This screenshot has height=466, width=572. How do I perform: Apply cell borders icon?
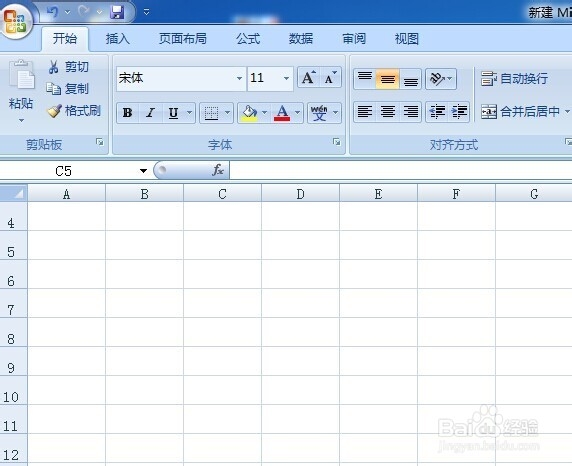(211, 113)
